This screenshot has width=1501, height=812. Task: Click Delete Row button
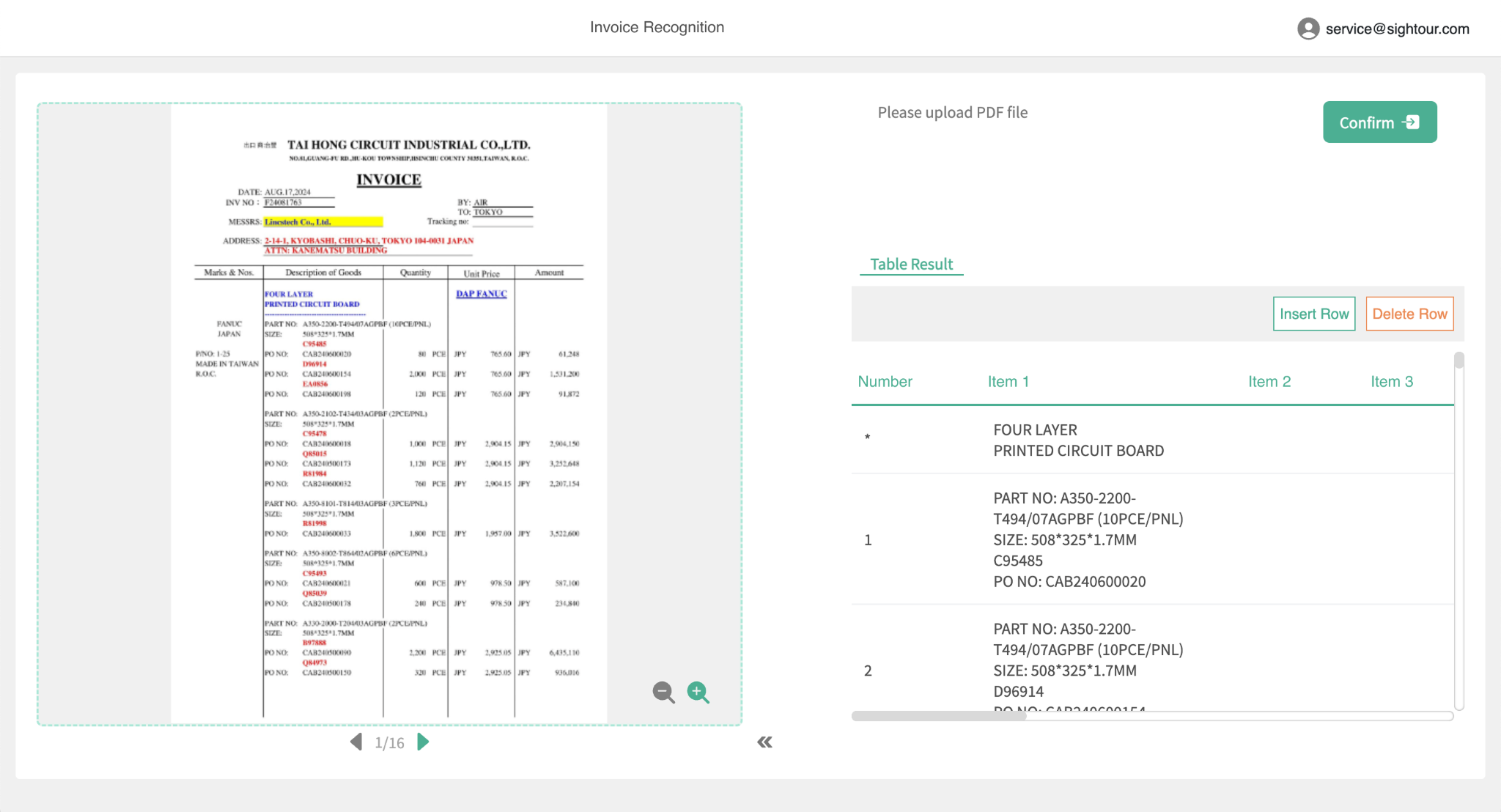1409,314
